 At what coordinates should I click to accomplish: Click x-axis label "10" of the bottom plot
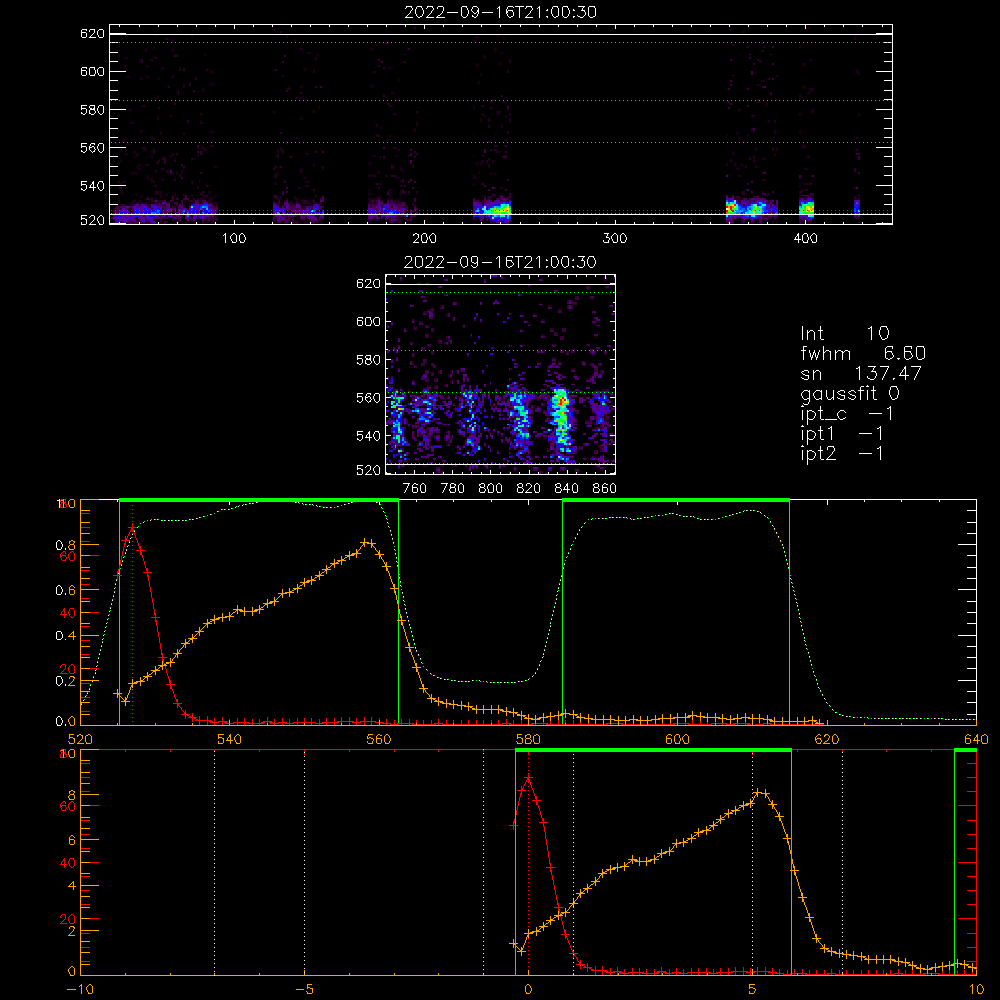[976, 989]
